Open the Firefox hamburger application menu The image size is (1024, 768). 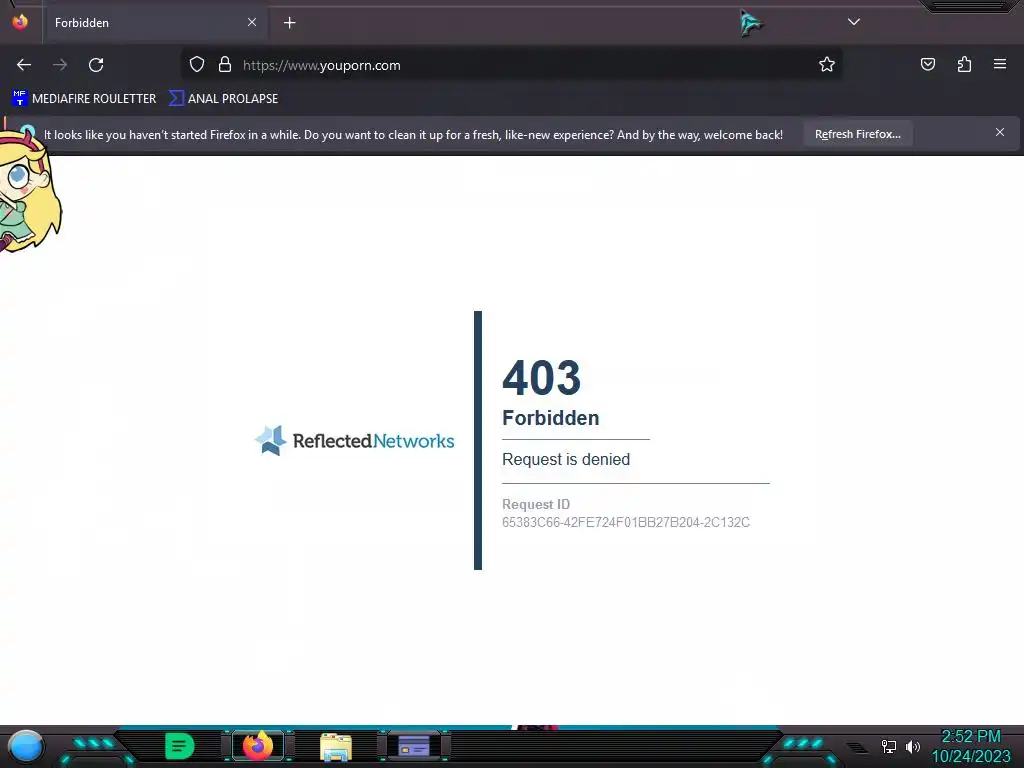pos(1000,64)
